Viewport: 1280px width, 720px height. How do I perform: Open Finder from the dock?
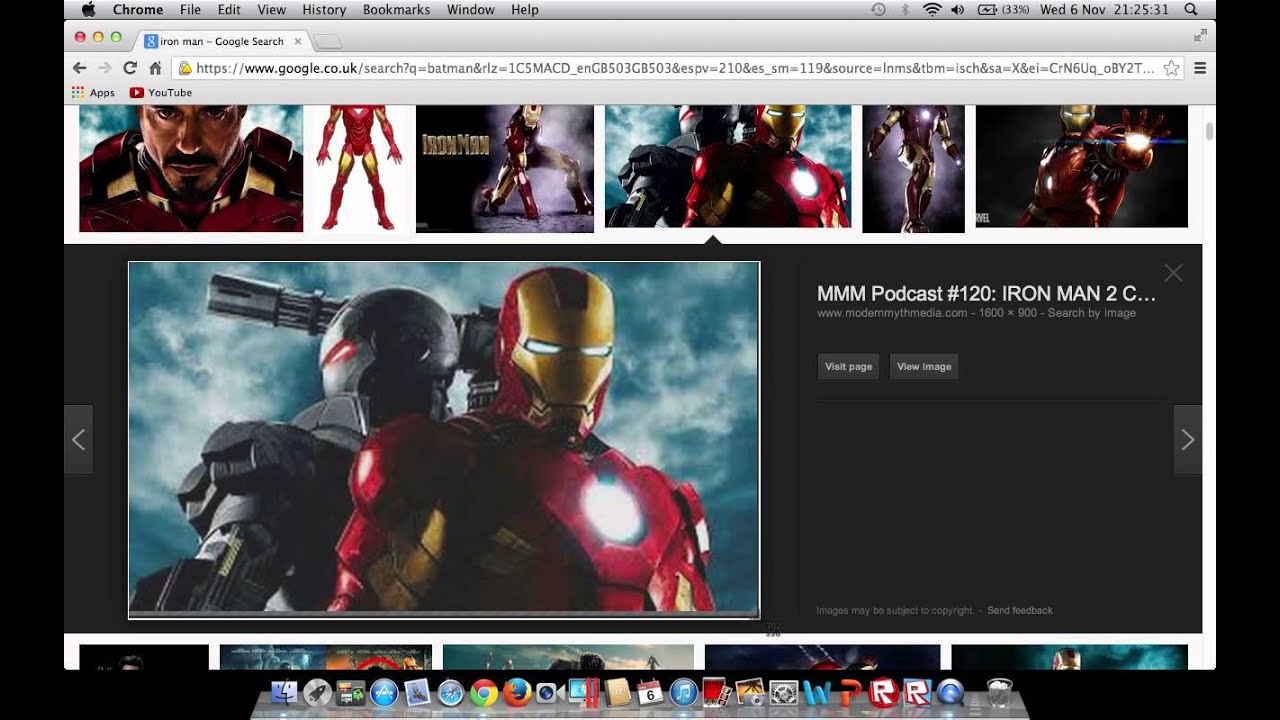[285, 692]
